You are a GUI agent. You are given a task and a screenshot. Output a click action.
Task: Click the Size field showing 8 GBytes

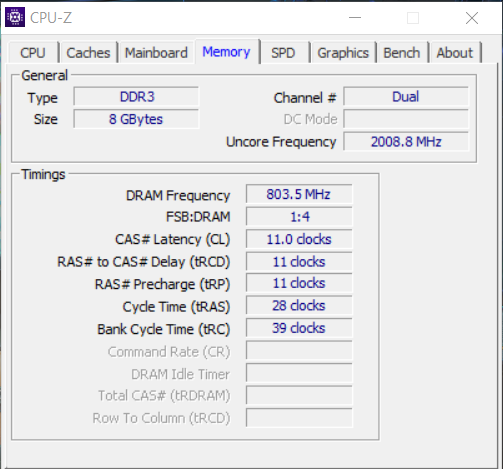pos(137,119)
